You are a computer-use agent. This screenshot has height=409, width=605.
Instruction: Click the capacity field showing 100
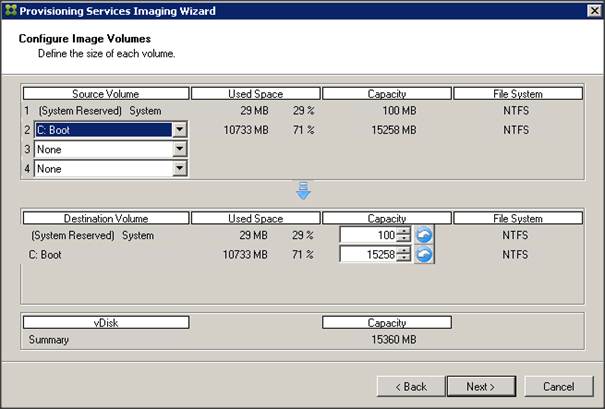(x=368, y=235)
